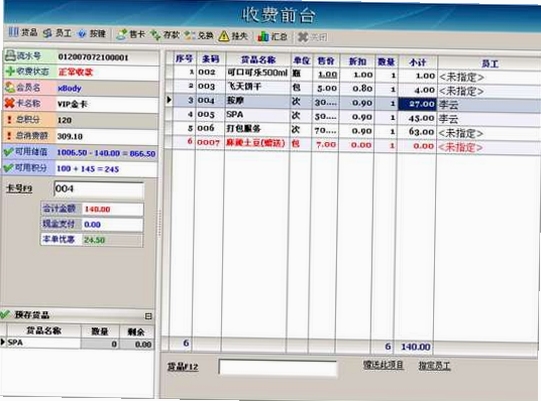Click the 卡号F9 label link
Viewport: 541px width, 401px height.
19,188
